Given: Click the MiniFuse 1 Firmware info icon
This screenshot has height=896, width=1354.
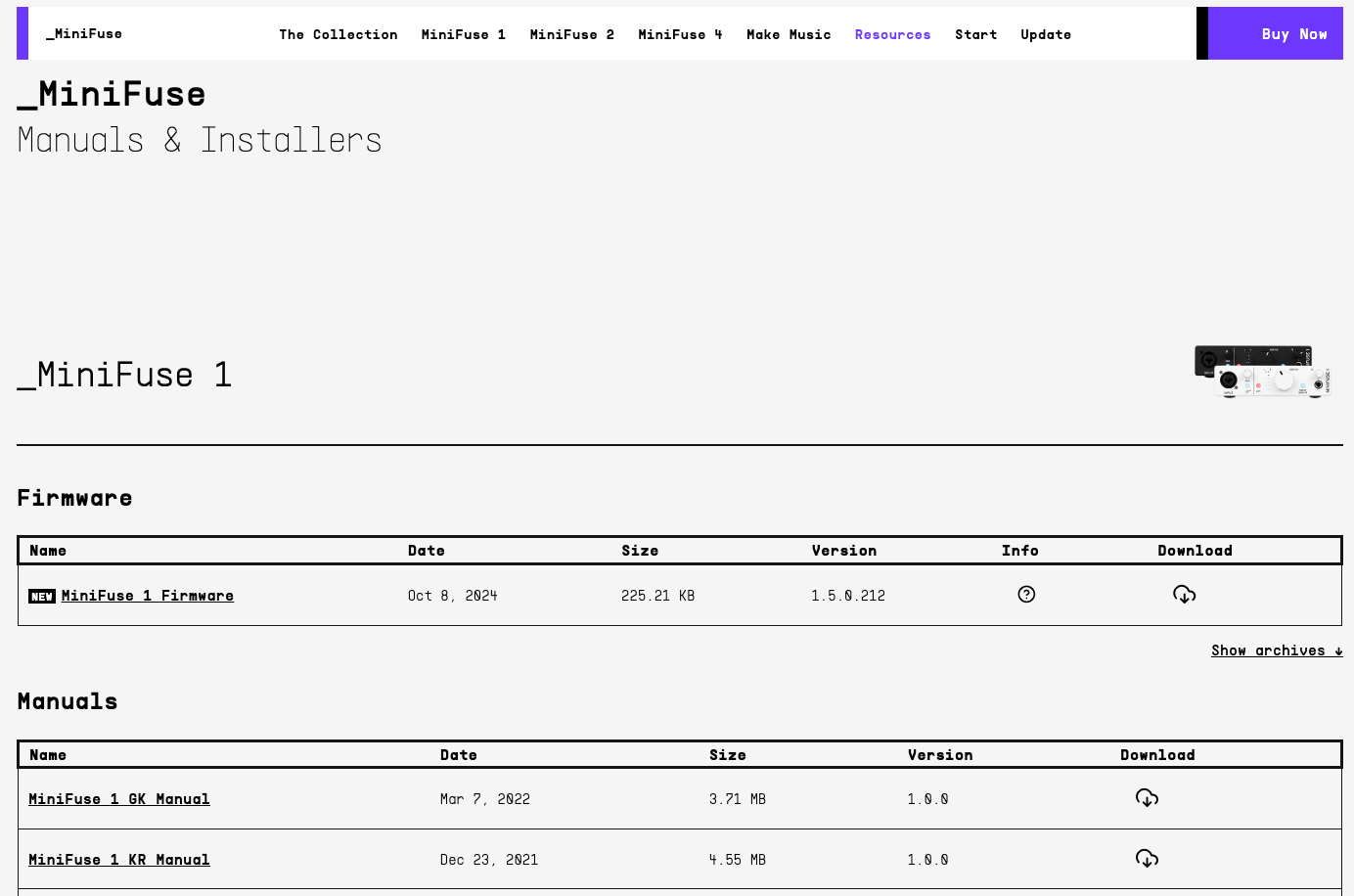Looking at the screenshot, I should click(x=1026, y=595).
